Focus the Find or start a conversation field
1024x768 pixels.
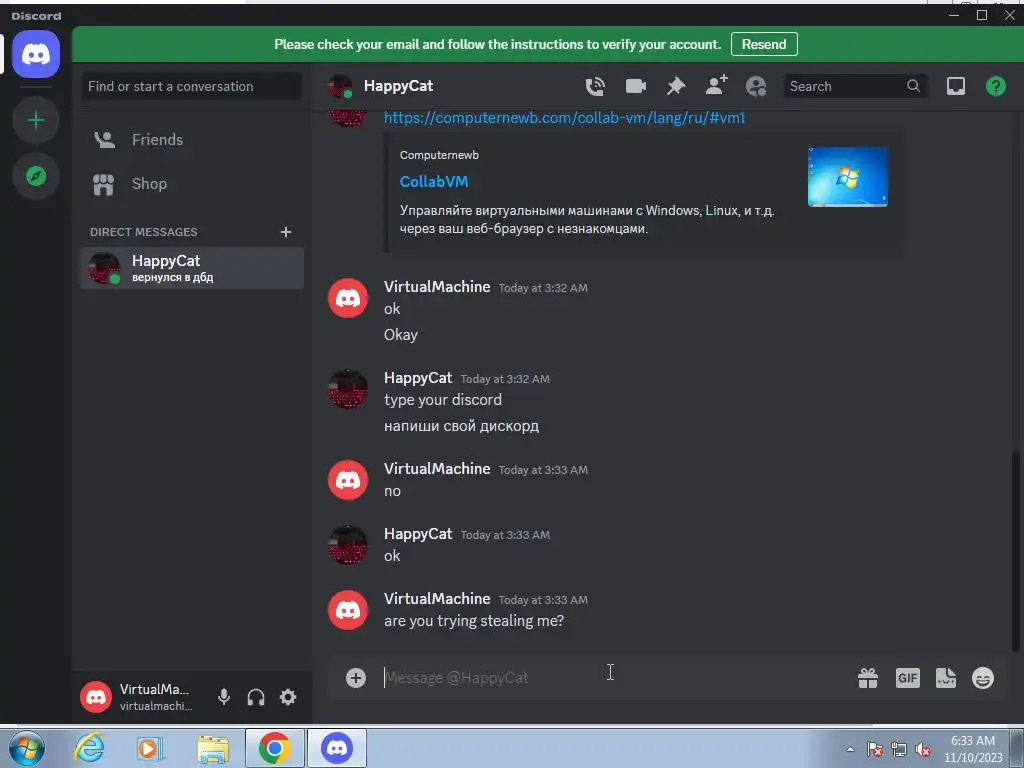click(192, 86)
